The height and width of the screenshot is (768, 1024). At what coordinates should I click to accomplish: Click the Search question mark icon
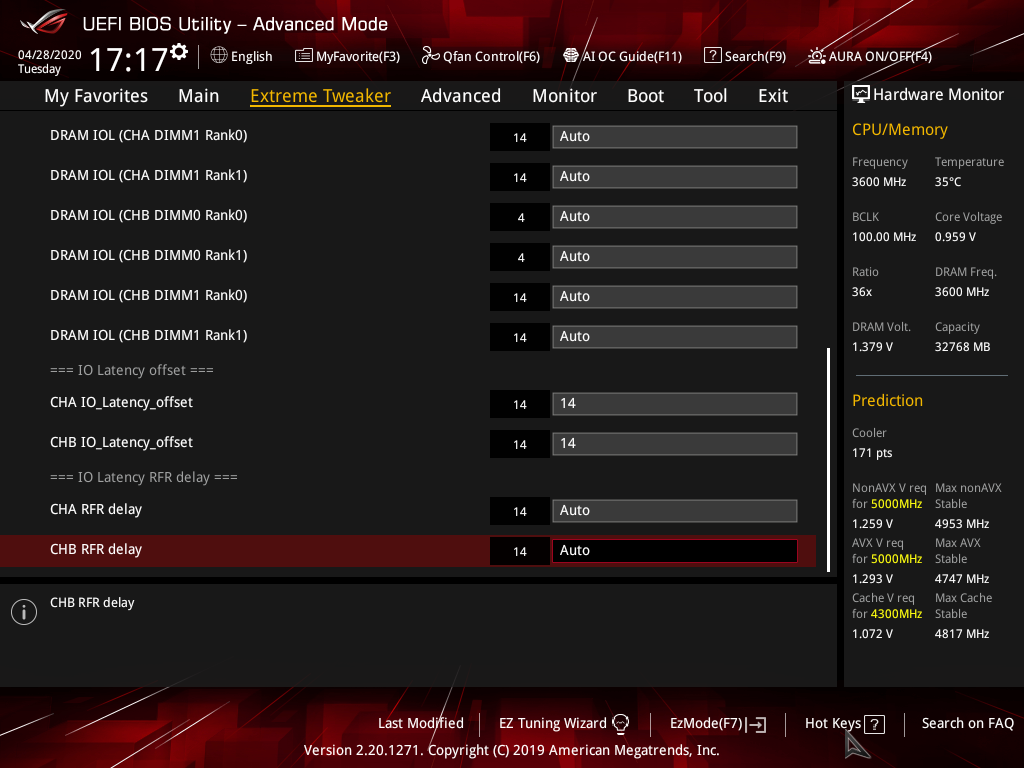click(x=712, y=56)
